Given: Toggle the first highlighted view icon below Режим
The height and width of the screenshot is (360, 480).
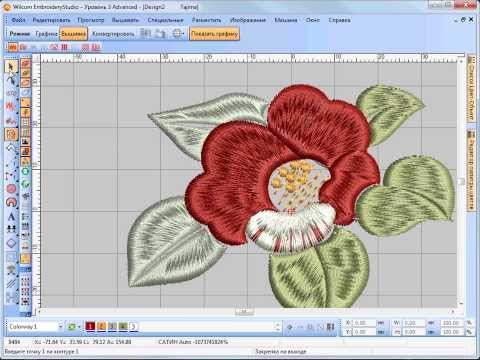Looking at the screenshot, I should click(12, 47).
